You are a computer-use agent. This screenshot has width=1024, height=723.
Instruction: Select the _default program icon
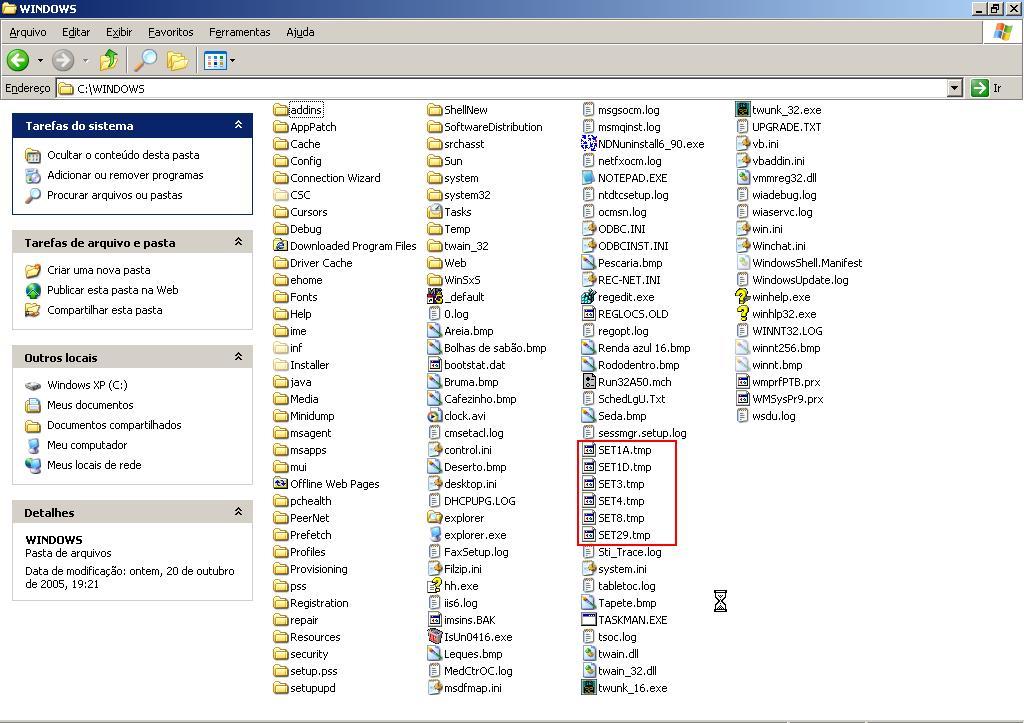434,297
